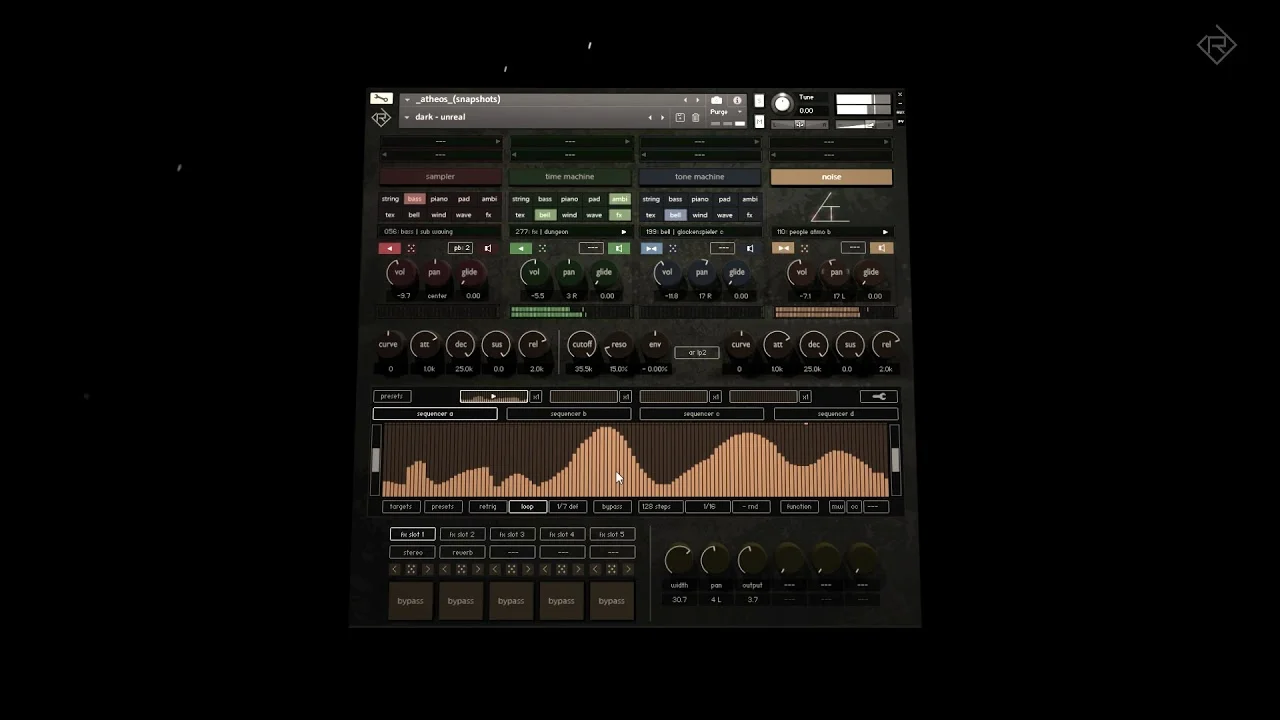Open the sequencer wrench settings icon
This screenshot has width=1280, height=720.
[x=879, y=396]
